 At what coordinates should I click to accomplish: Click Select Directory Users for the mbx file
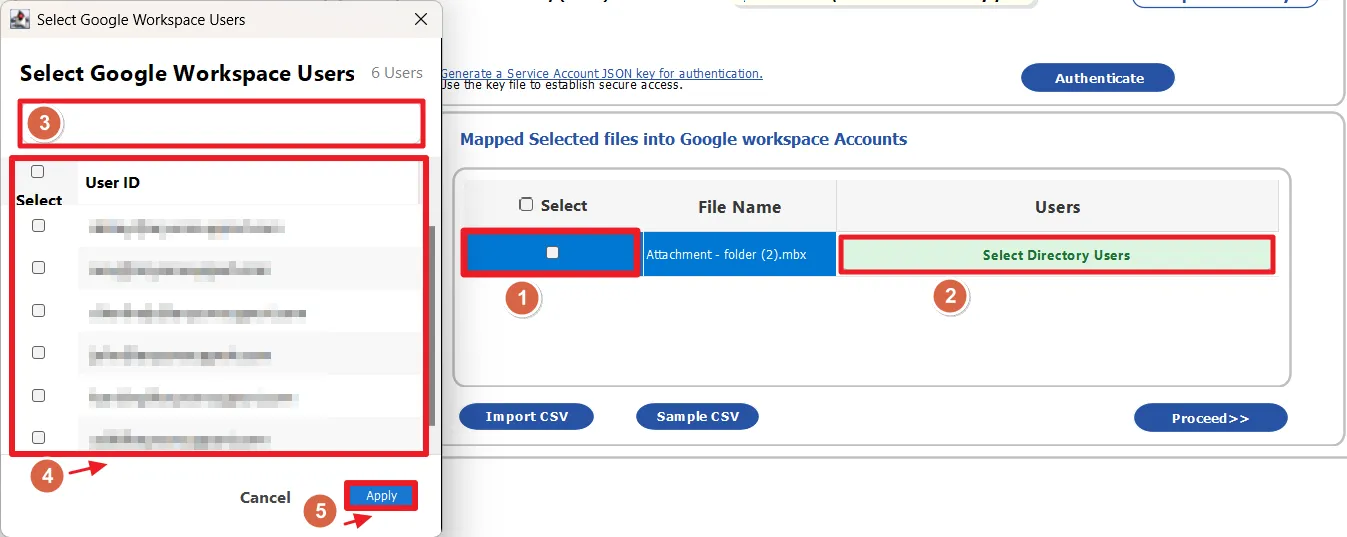[x=1056, y=255]
